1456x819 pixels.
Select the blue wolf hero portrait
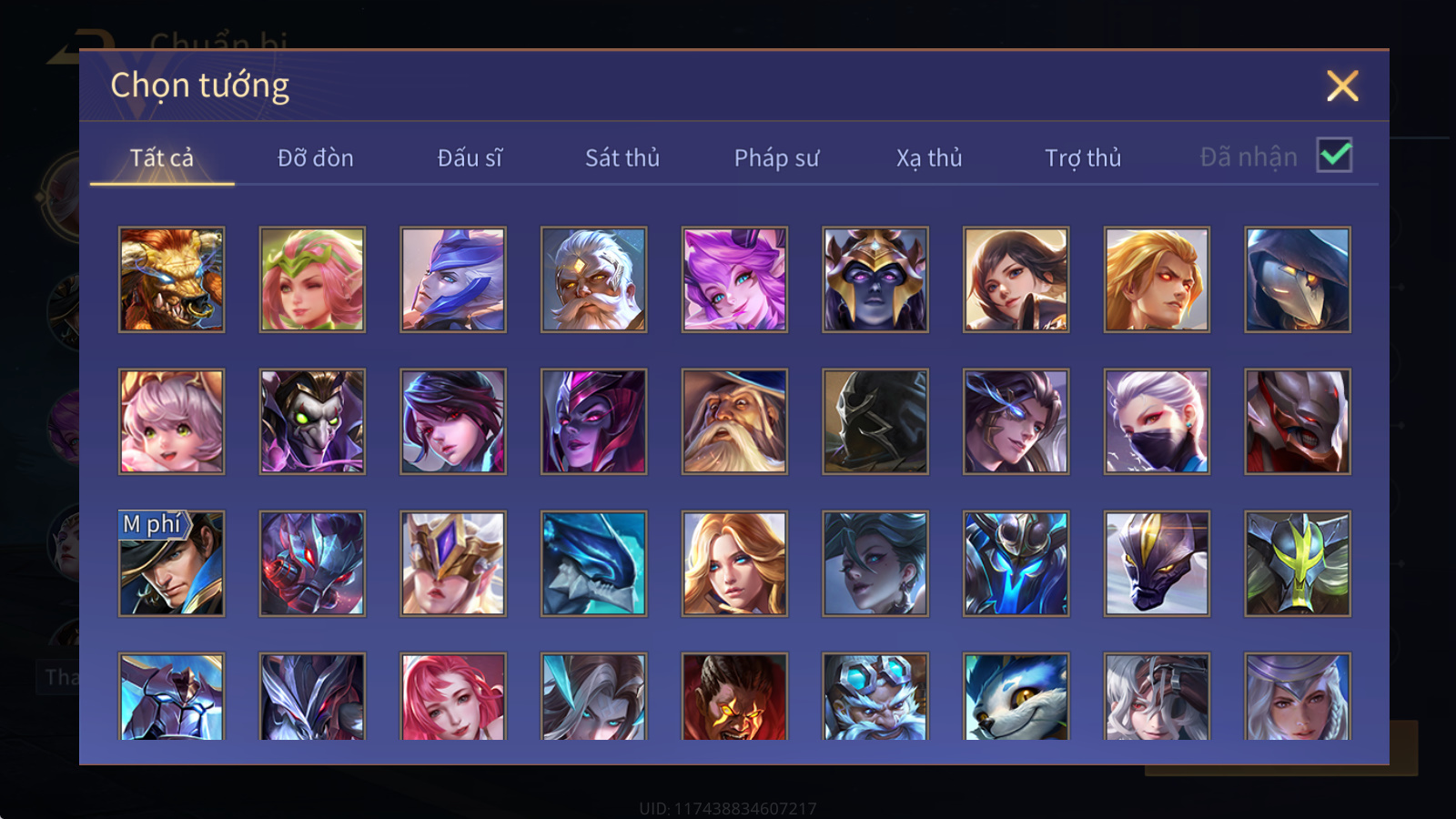pyautogui.click(x=1016, y=696)
